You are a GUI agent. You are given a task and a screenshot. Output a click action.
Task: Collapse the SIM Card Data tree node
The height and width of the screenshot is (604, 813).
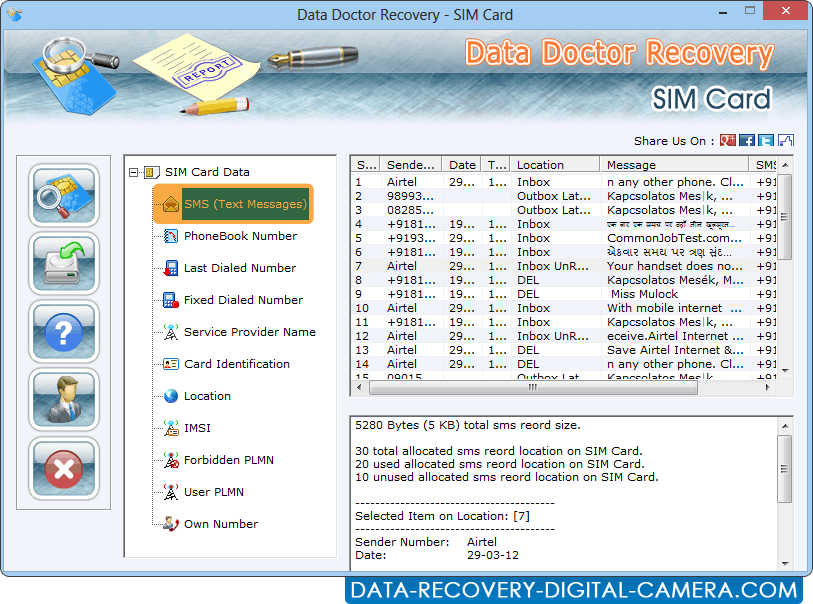134,172
